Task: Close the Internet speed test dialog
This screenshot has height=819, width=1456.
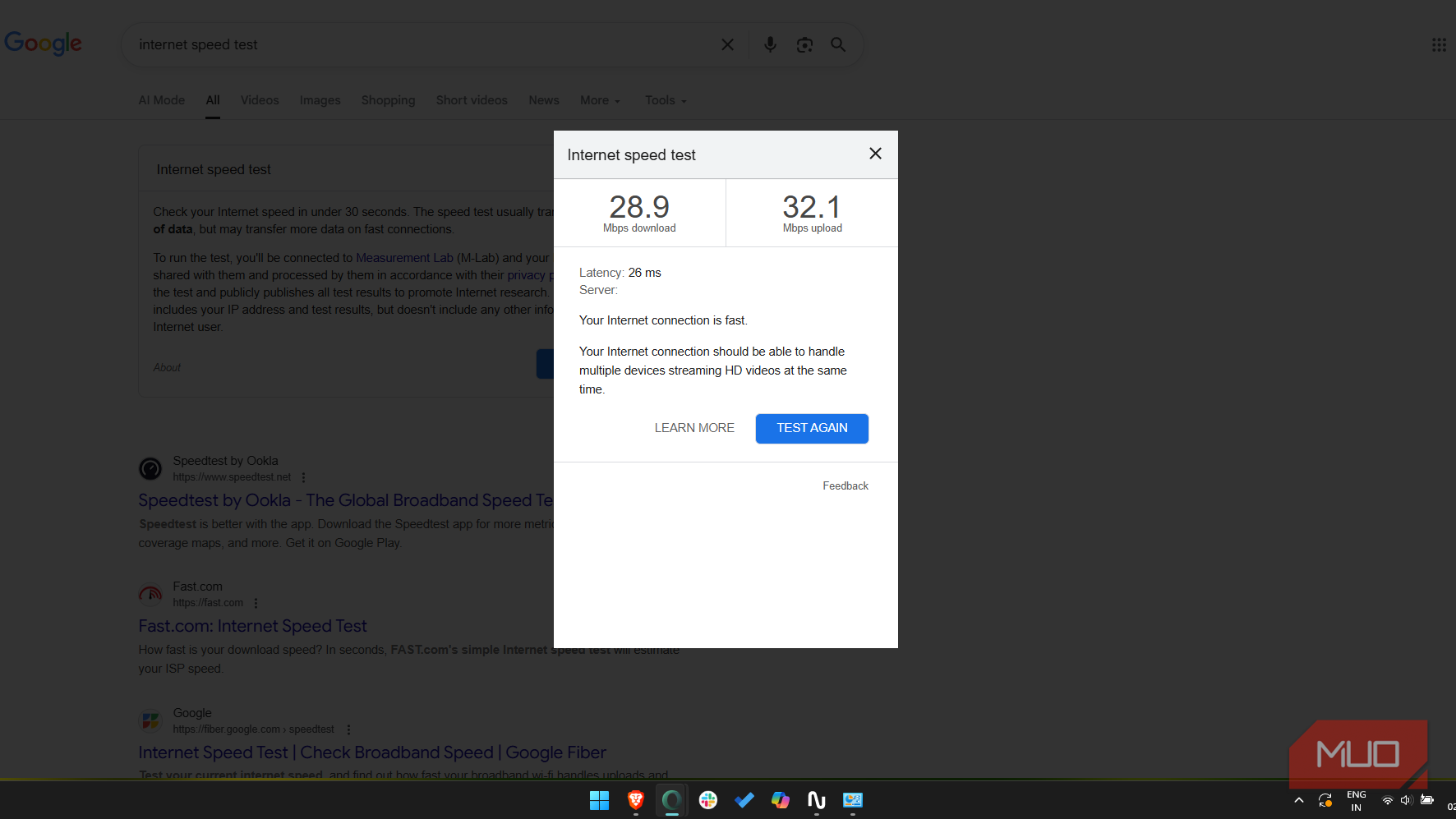Action: pos(875,154)
